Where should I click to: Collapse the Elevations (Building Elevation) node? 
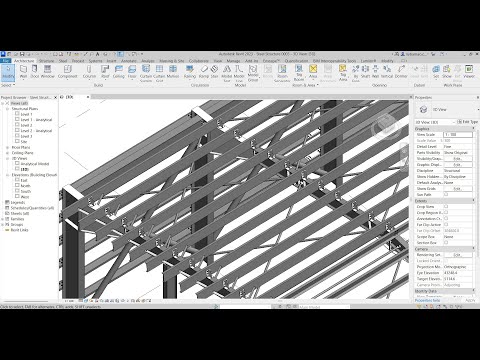pos(8,175)
